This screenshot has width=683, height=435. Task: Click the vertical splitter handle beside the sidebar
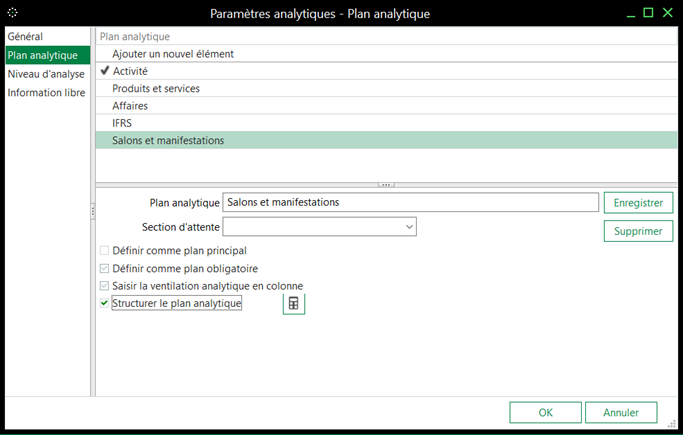tap(92, 212)
